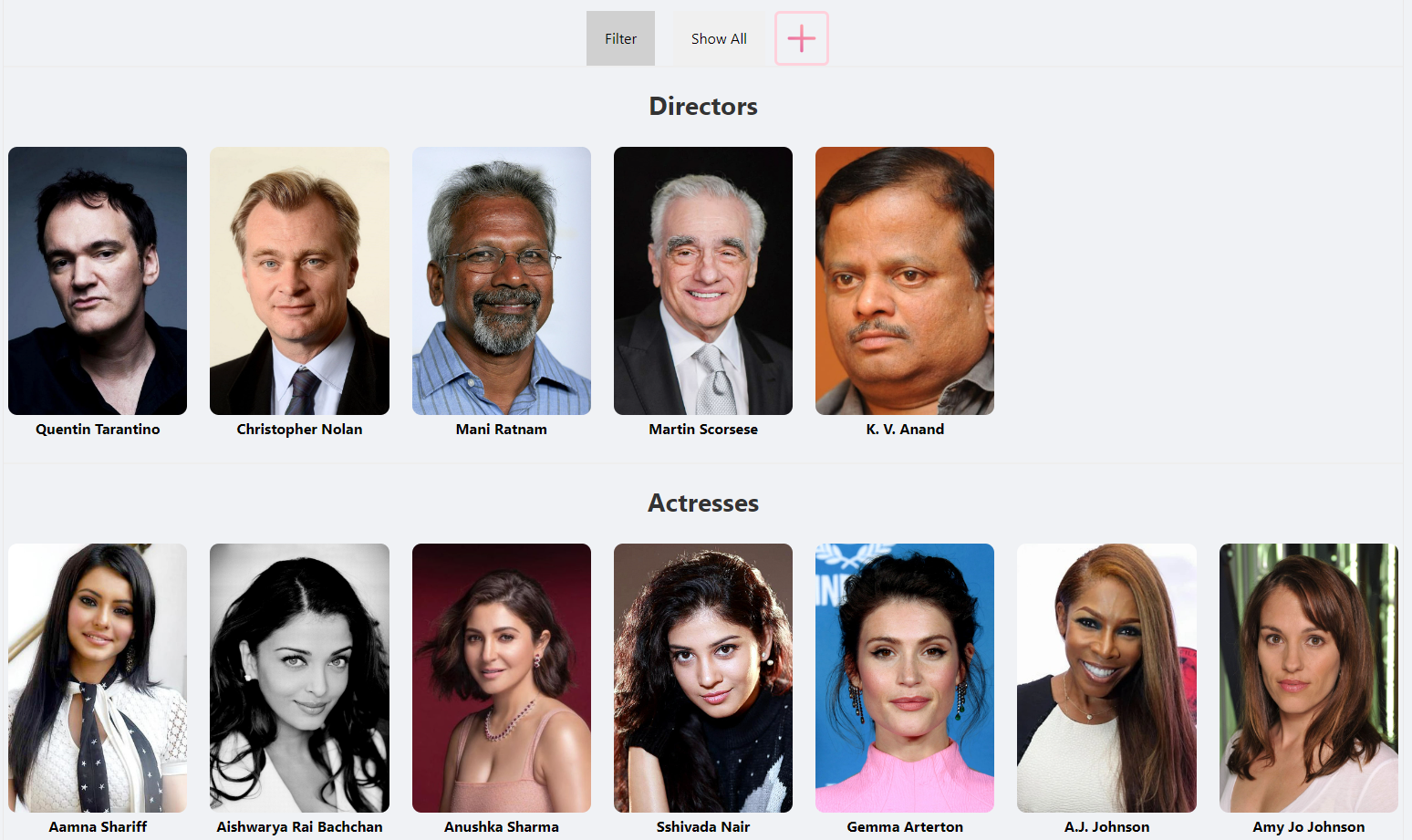This screenshot has height=840, width=1412.
Task: Select the Show All button
Action: (x=719, y=38)
